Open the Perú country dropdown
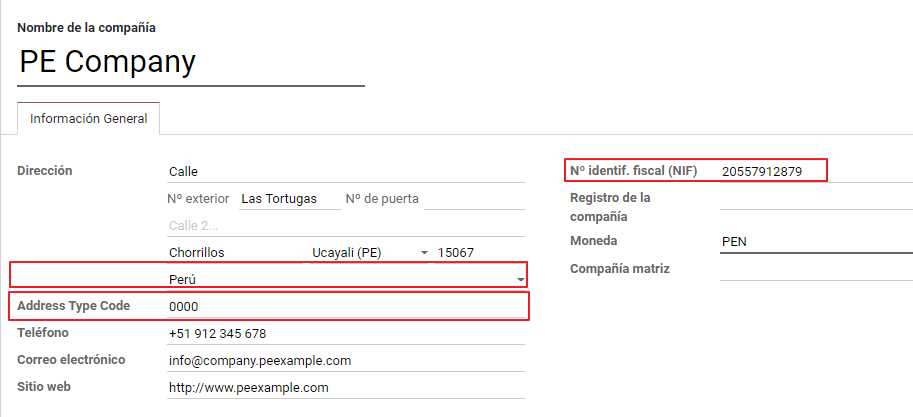The image size is (913, 417). click(x=340, y=279)
